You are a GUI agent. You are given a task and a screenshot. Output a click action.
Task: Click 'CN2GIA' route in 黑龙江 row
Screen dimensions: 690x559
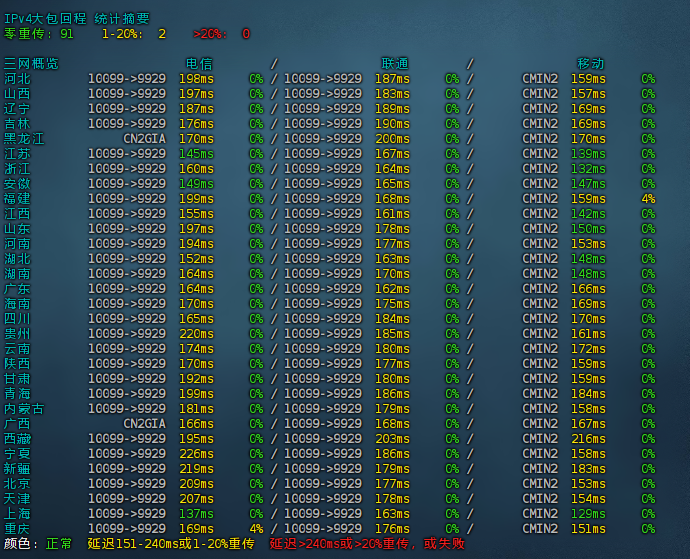pos(144,139)
